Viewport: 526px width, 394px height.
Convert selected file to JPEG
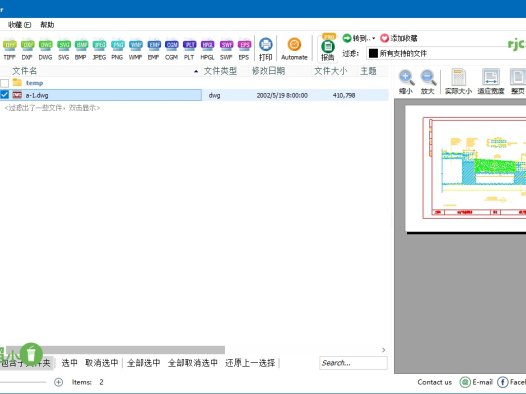coord(99,50)
